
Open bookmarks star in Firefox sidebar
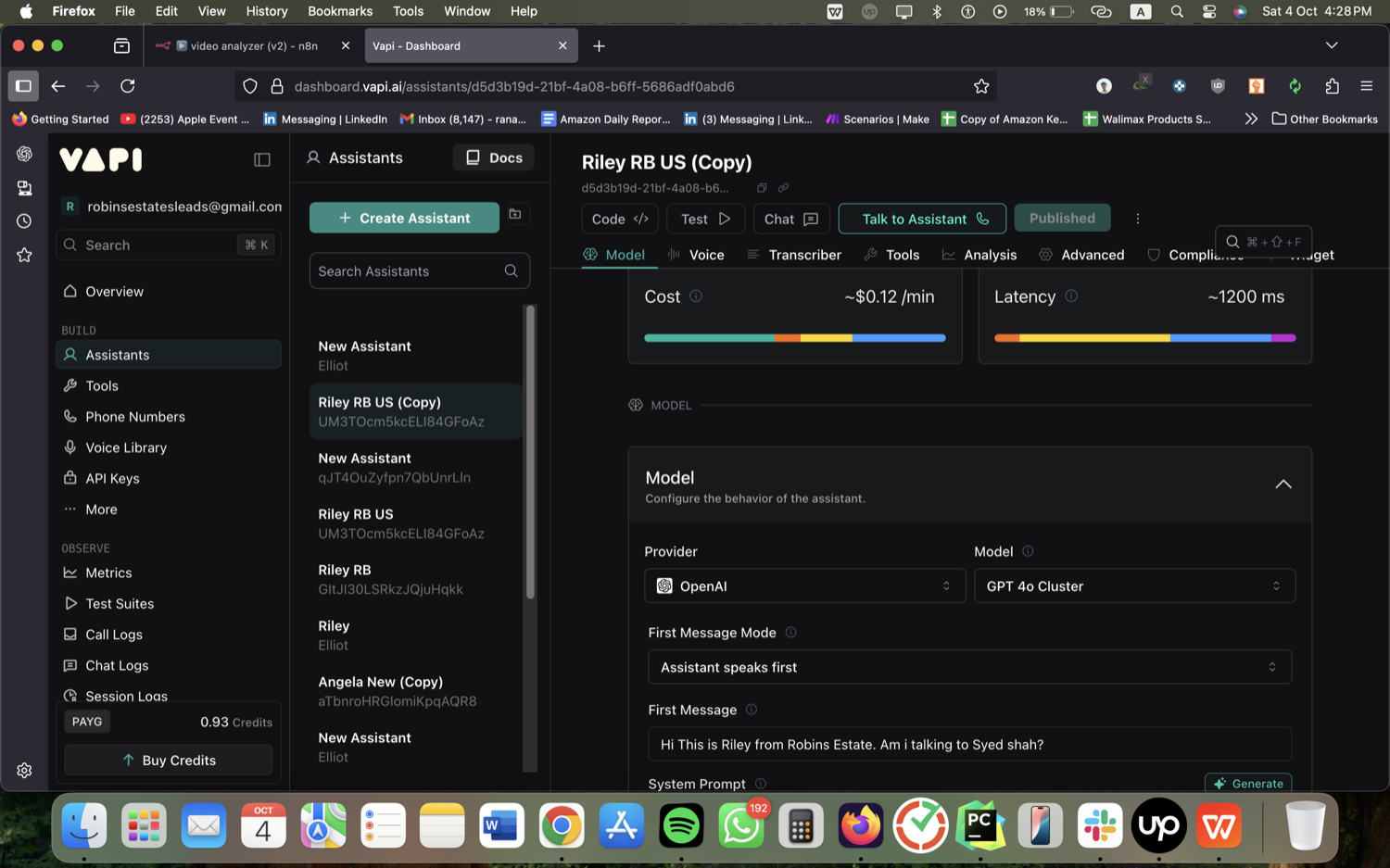coord(24,255)
